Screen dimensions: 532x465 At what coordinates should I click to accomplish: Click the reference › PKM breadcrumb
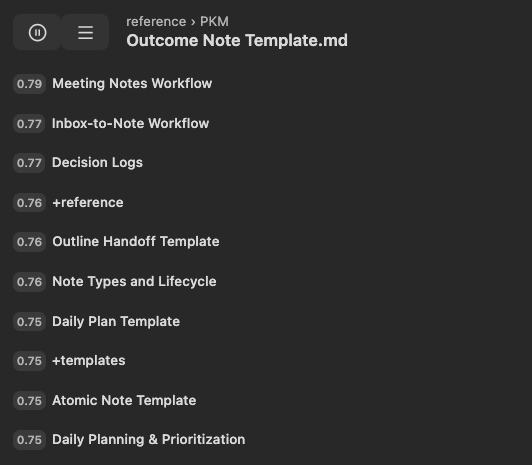pyautogui.click(x=177, y=22)
